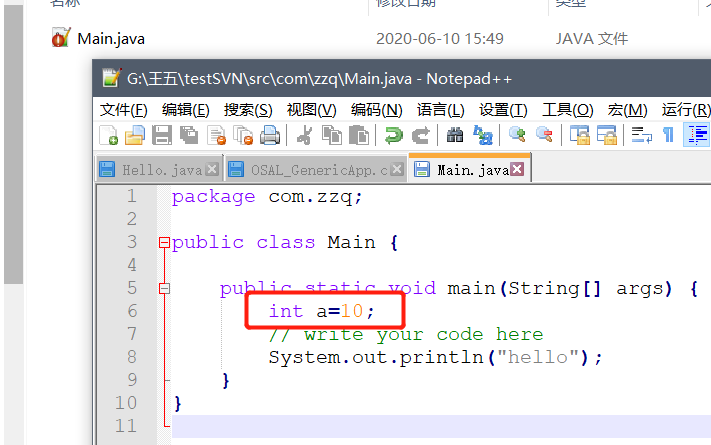Viewport: 711px width, 445px height.
Task: Click line number 11 in the margin
Action: coord(126,426)
